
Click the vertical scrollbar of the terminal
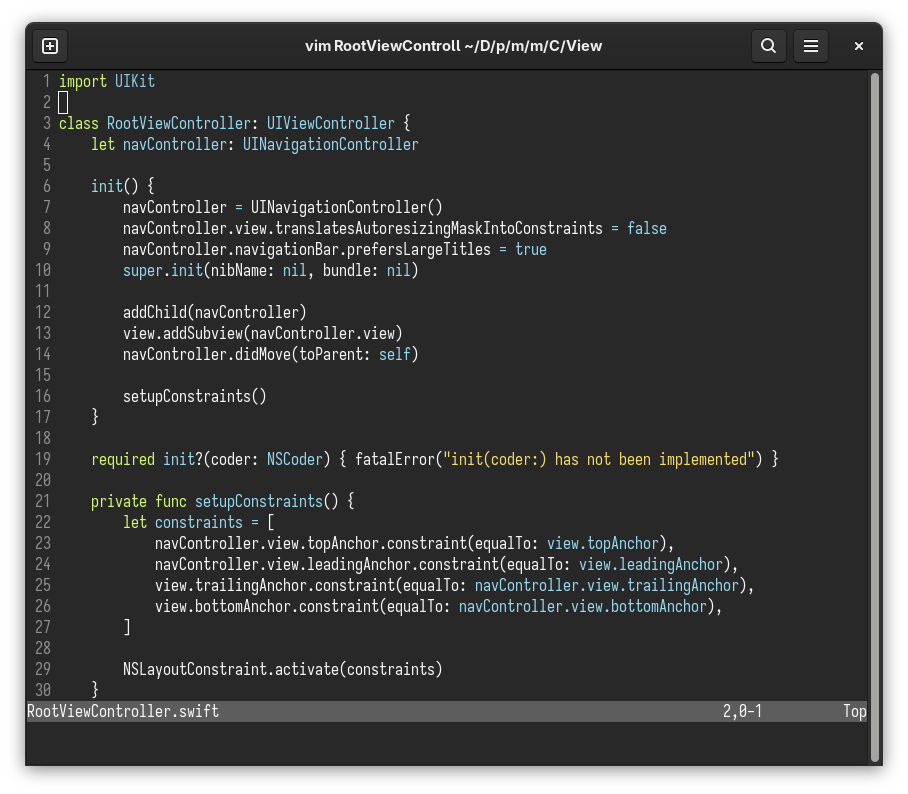point(875,417)
